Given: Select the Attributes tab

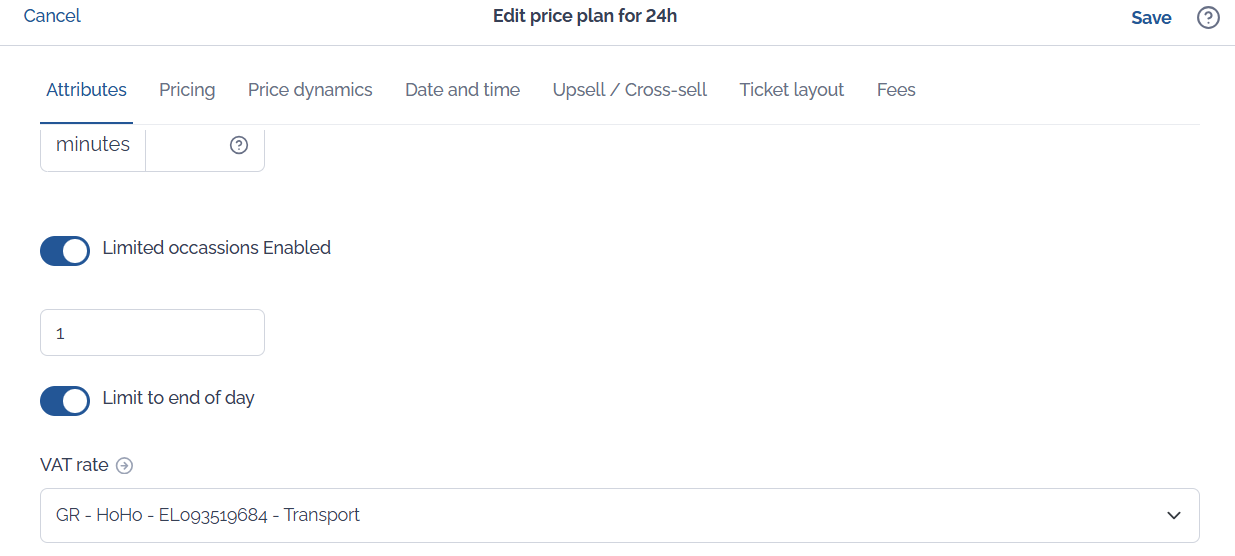Looking at the screenshot, I should (x=86, y=90).
